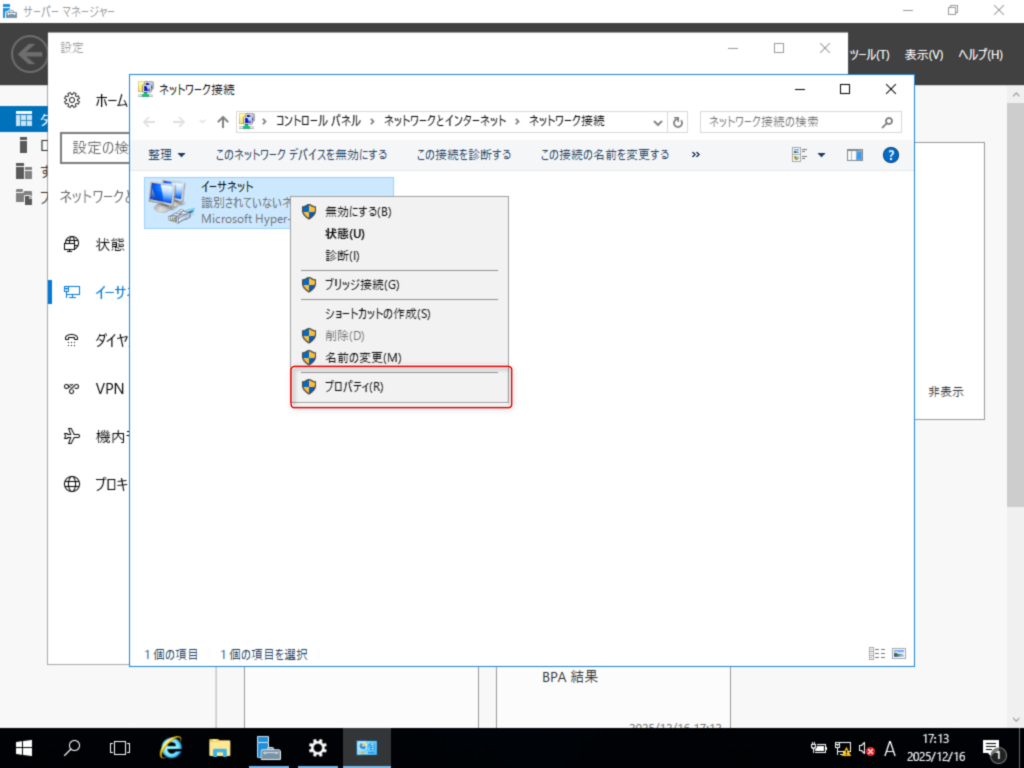Viewport: 1024px width, 768px height.
Task: Click ブリッジ接続(G) in the context menu
Action: point(361,285)
